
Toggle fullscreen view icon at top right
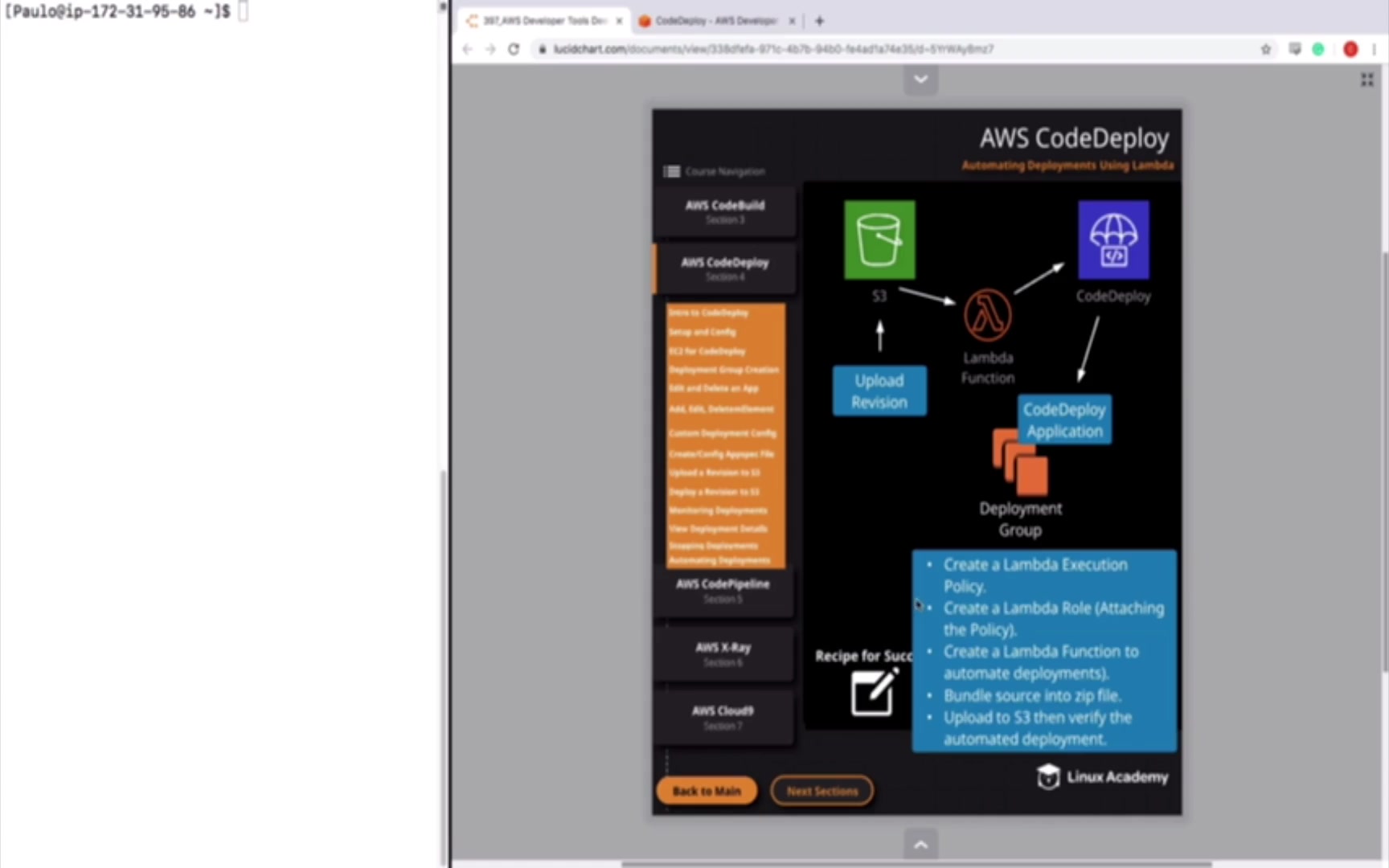(x=1366, y=80)
